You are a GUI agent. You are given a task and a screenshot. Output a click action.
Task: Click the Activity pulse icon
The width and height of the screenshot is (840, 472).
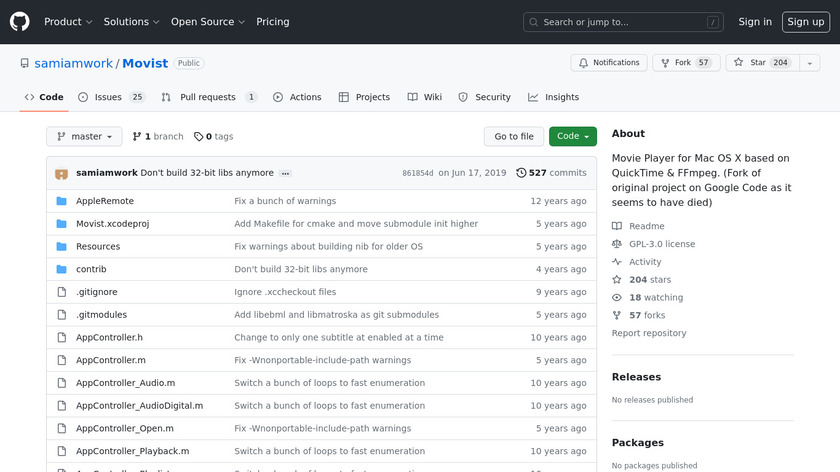(x=617, y=262)
